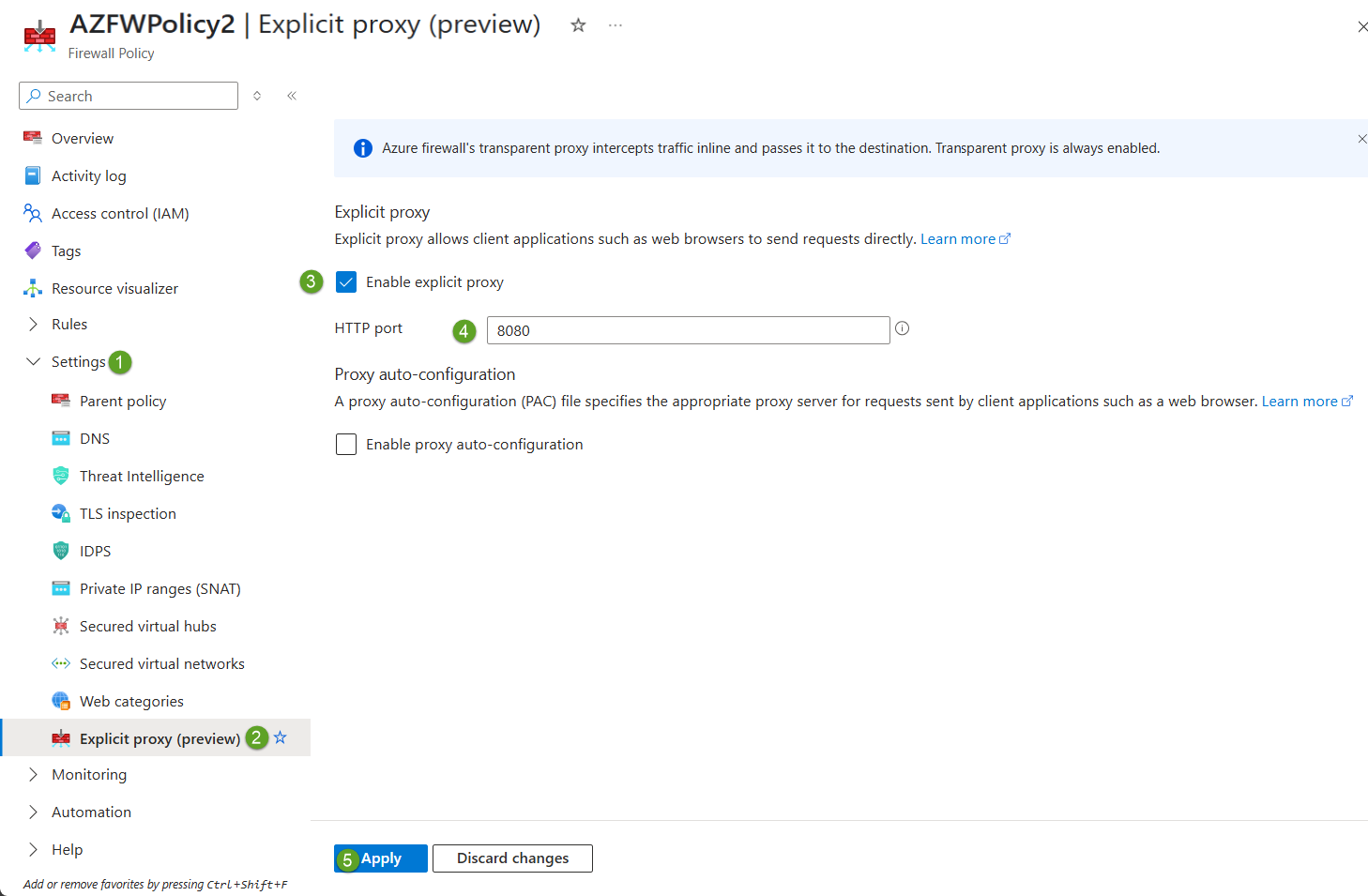Viewport: 1368px width, 896px height.
Task: Click the Threat Intelligence shield icon
Action: (x=61, y=476)
